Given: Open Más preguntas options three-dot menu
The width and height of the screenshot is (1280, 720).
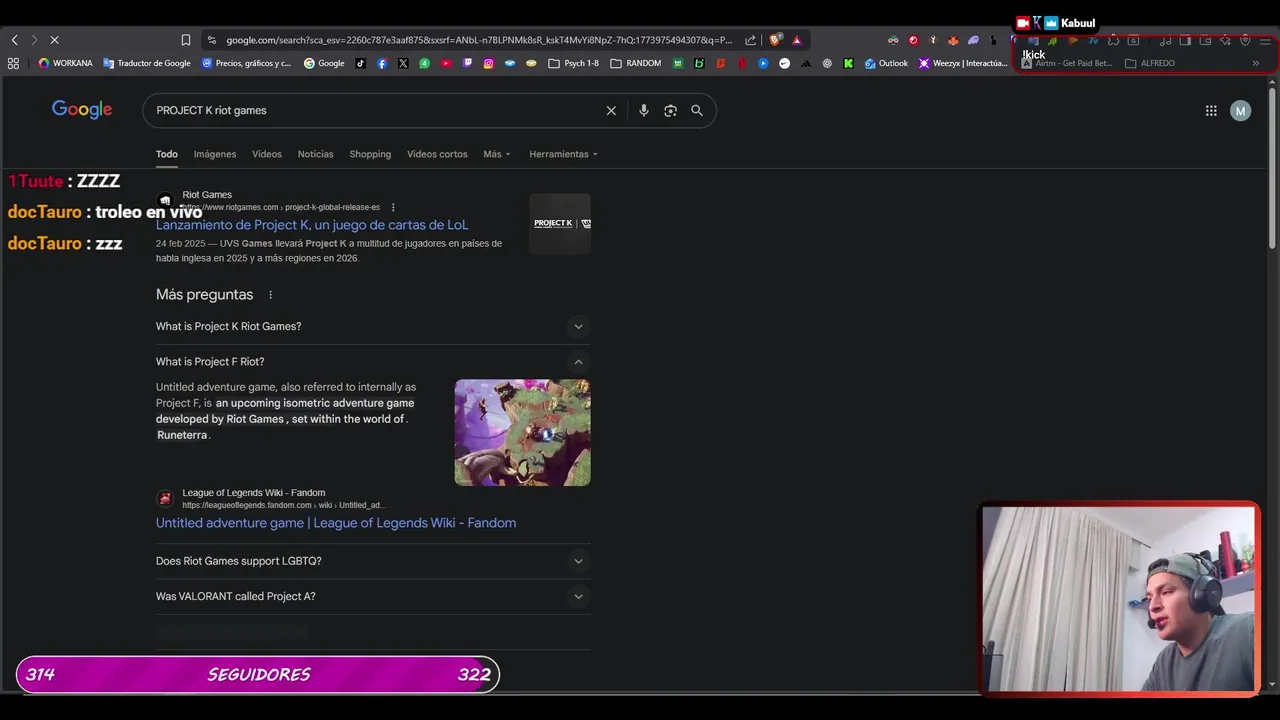Looking at the screenshot, I should 270,295.
